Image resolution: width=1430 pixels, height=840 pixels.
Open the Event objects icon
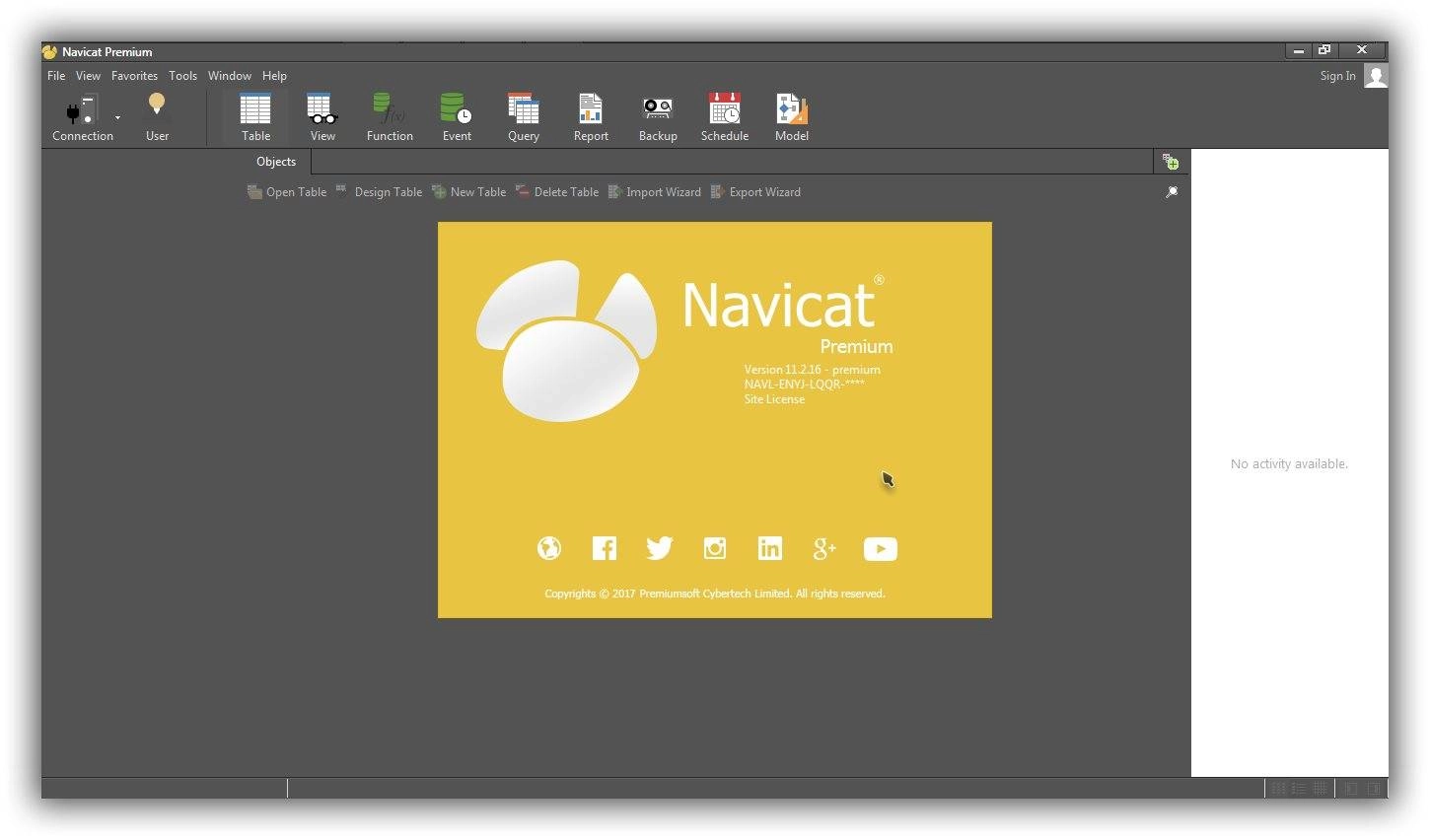pos(457,108)
